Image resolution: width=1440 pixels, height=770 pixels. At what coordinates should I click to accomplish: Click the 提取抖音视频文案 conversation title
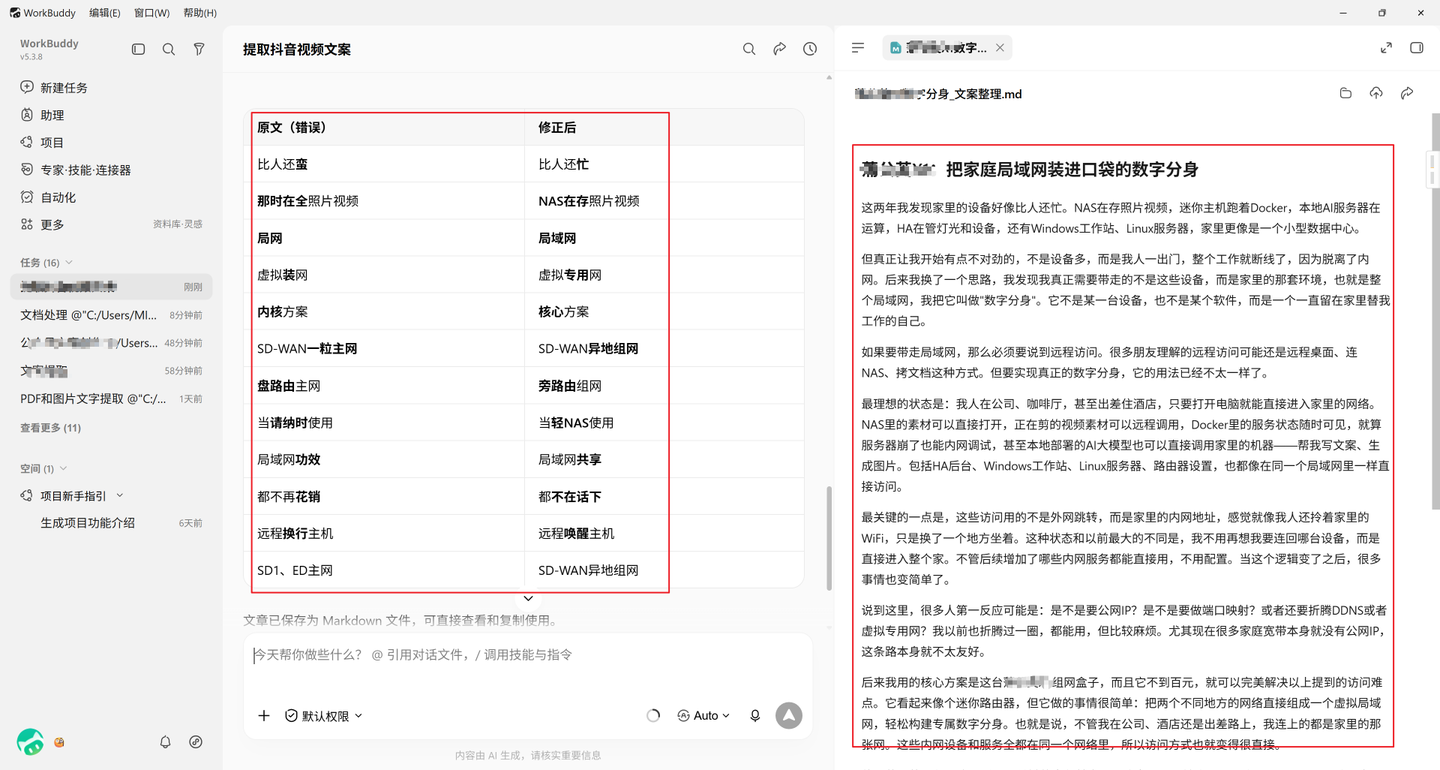click(x=297, y=49)
